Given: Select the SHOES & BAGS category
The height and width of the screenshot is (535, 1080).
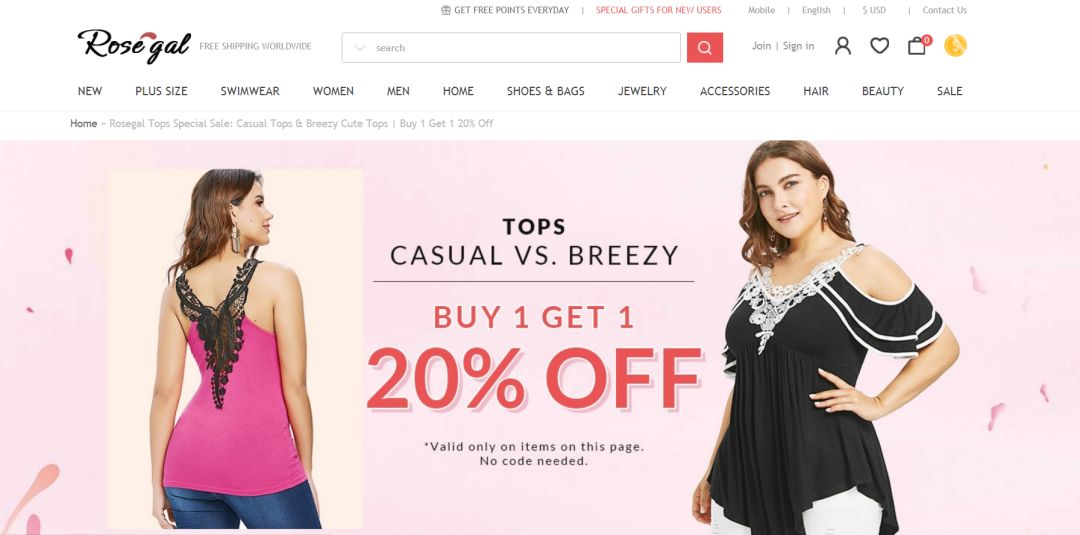Looking at the screenshot, I should click(x=546, y=91).
